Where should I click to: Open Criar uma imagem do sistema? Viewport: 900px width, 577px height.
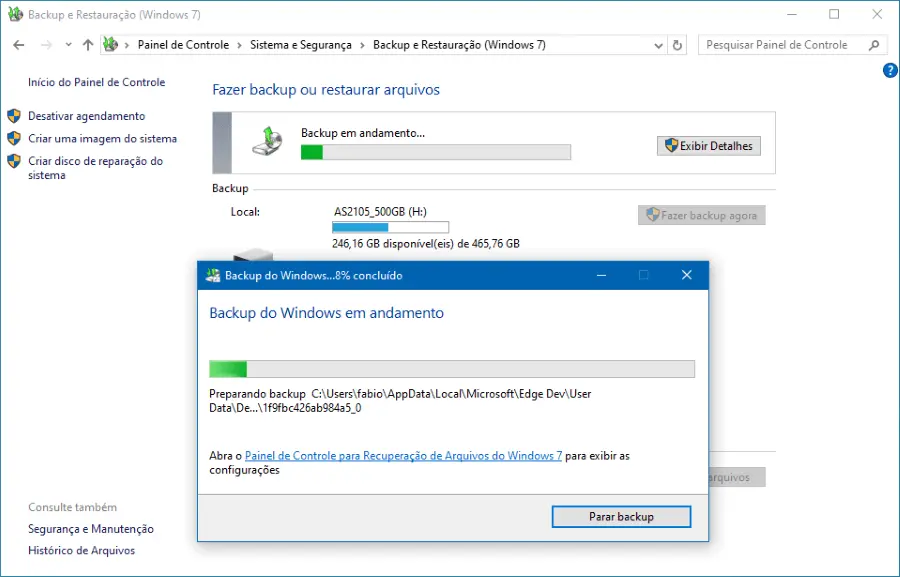coord(102,138)
